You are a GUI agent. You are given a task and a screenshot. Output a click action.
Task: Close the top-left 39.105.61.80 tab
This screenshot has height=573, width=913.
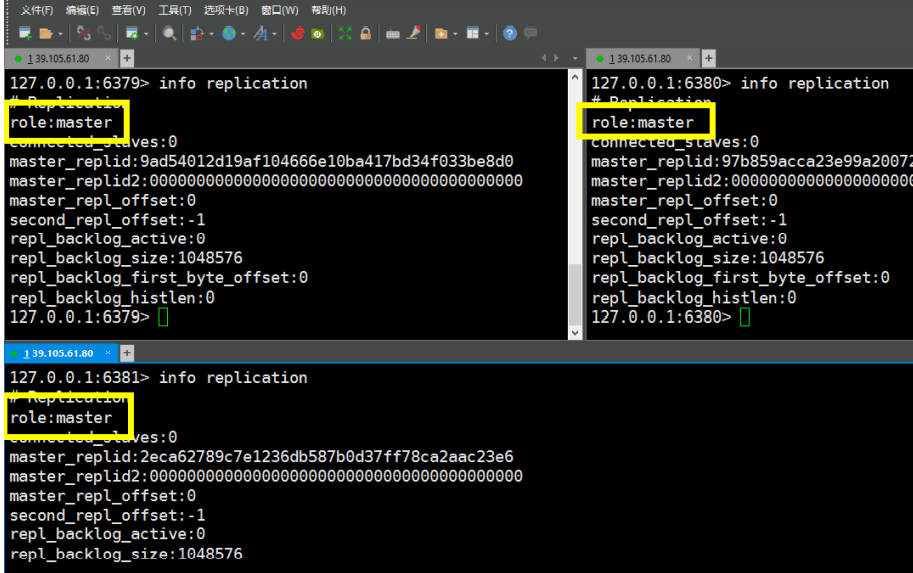point(108,59)
